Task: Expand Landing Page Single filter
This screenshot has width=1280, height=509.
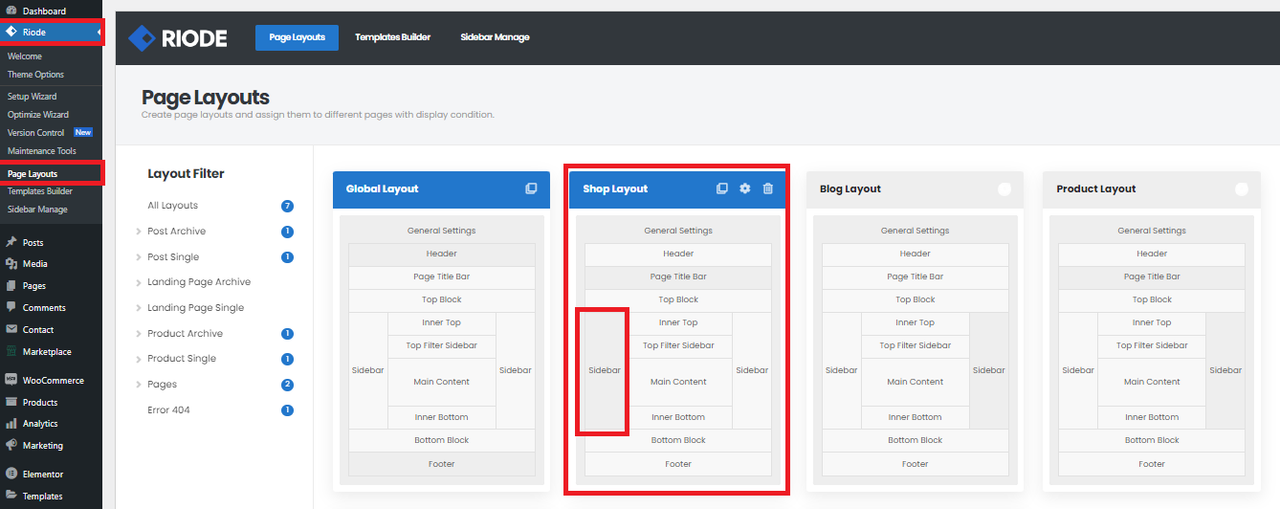Action: click(x=138, y=308)
